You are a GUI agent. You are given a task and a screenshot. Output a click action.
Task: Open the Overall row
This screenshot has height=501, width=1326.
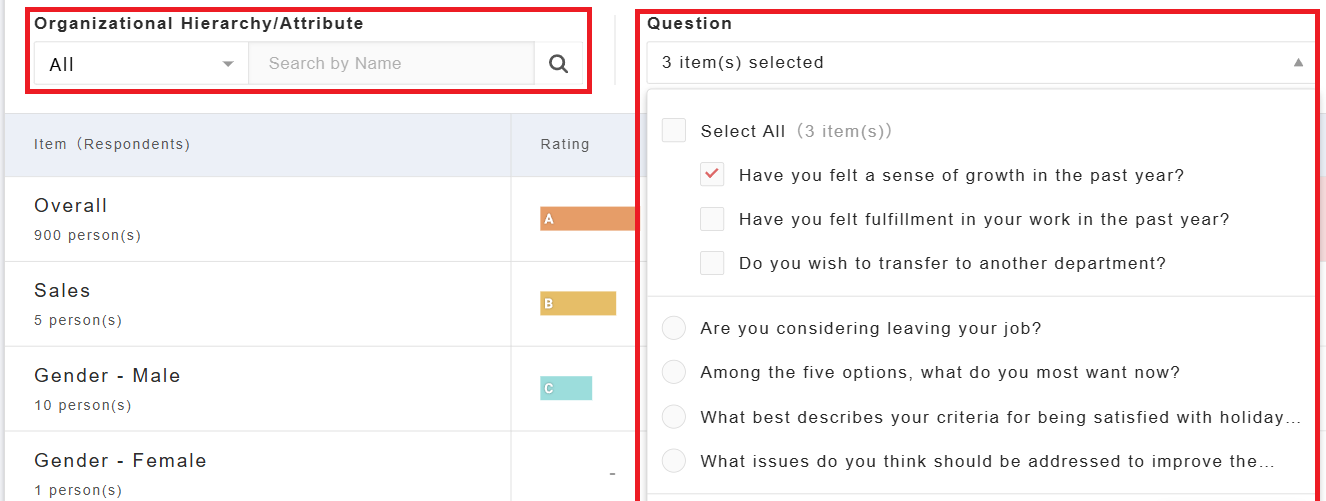click(x=71, y=206)
